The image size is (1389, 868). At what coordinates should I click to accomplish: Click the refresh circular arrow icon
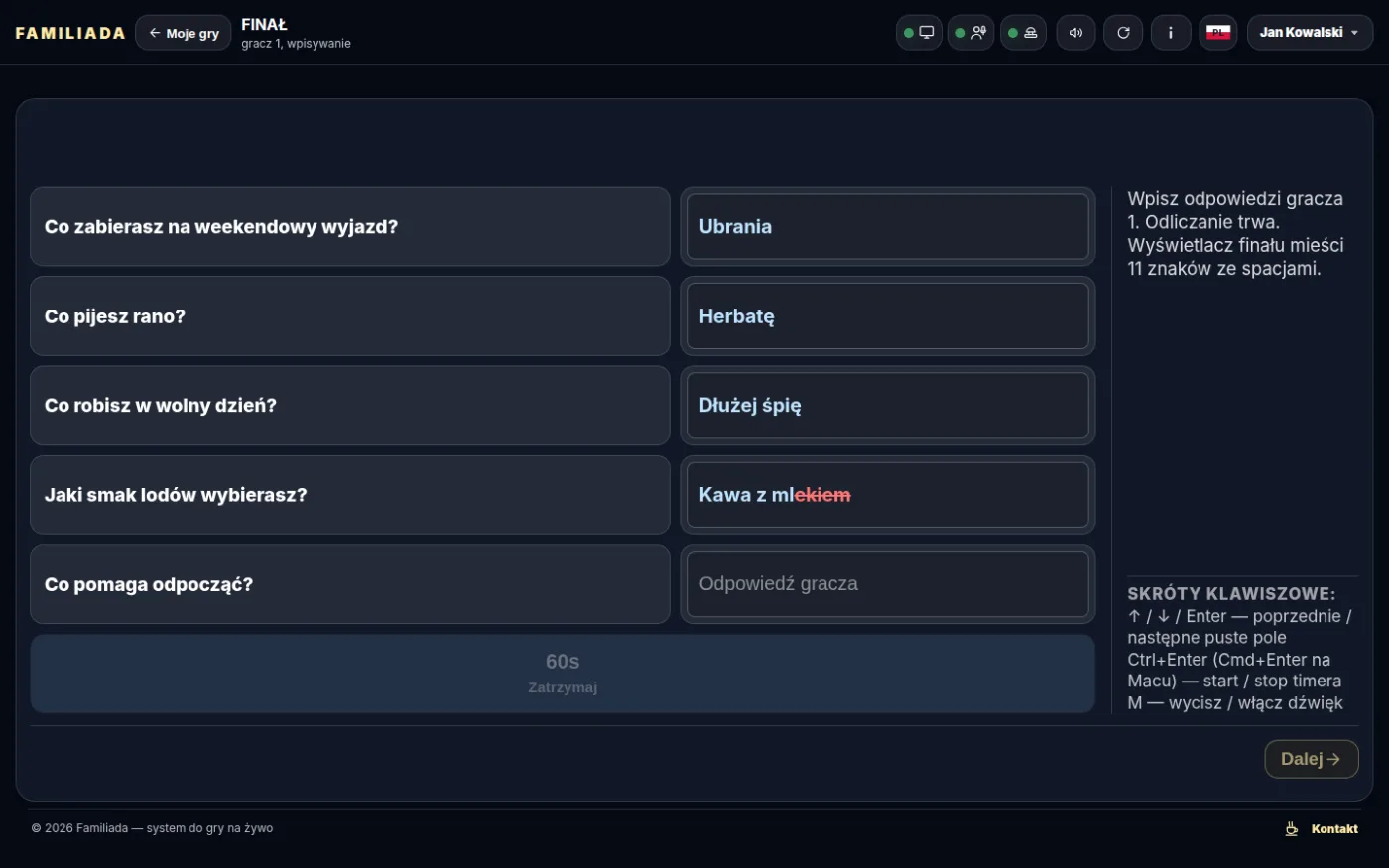(x=1123, y=33)
